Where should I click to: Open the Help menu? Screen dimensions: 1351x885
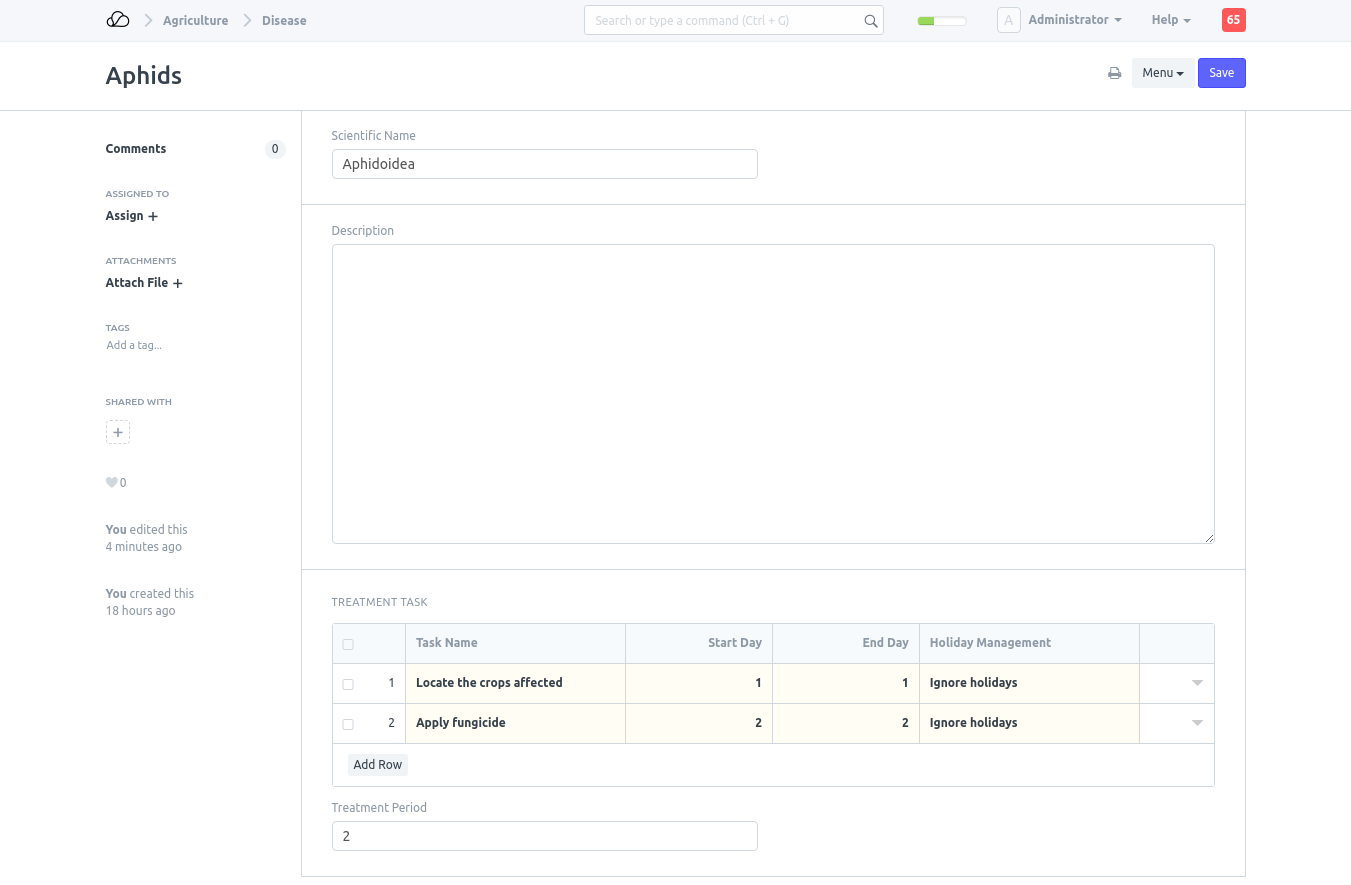click(1170, 20)
